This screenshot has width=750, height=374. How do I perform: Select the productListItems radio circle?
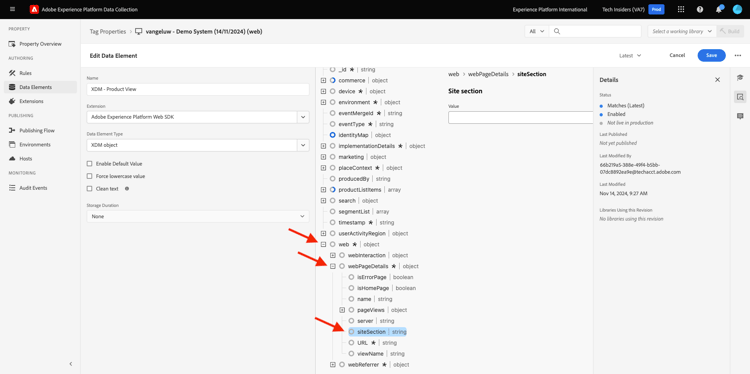333,189
